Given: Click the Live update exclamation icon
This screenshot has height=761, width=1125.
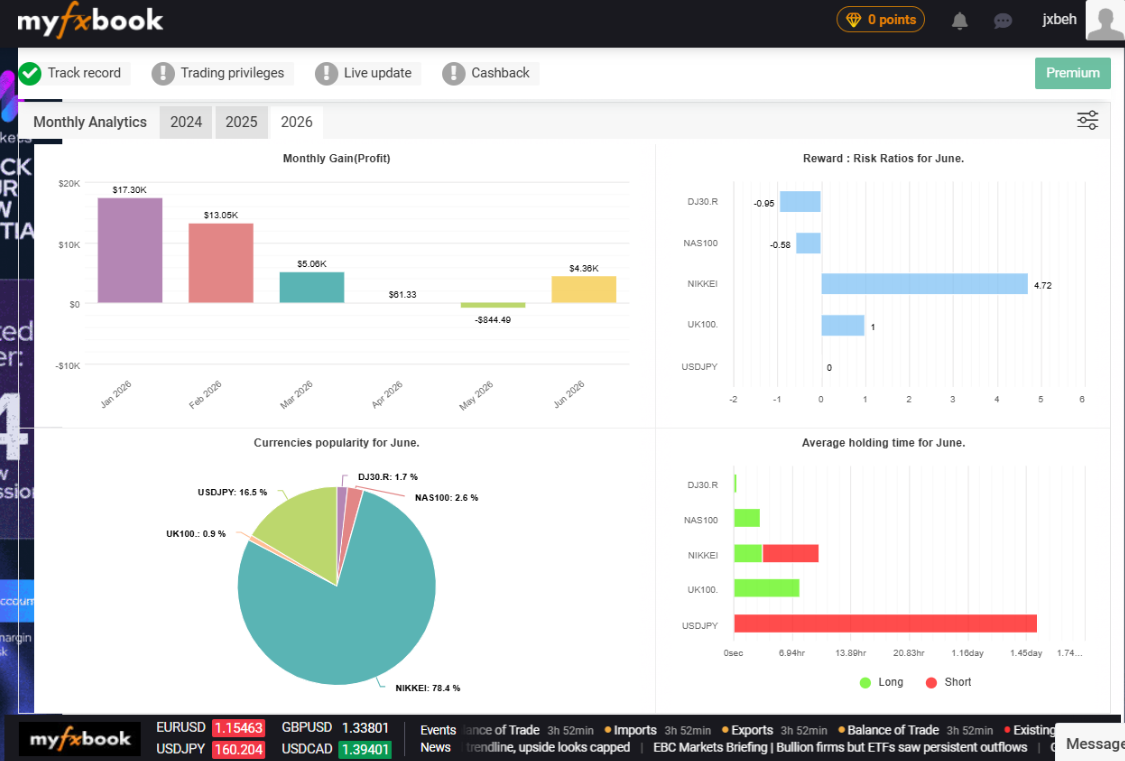Looking at the screenshot, I should [326, 73].
